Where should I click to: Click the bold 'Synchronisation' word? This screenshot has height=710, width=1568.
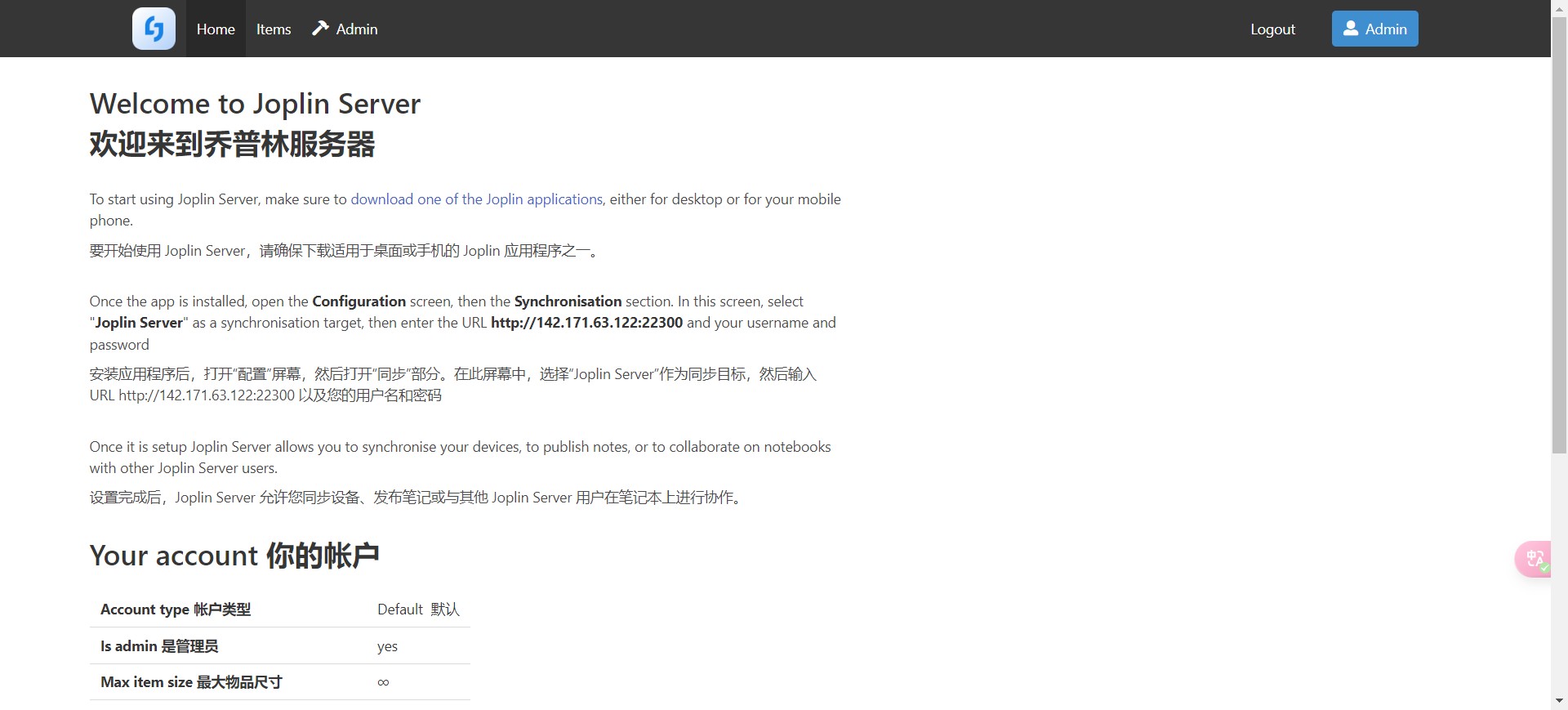coord(568,301)
